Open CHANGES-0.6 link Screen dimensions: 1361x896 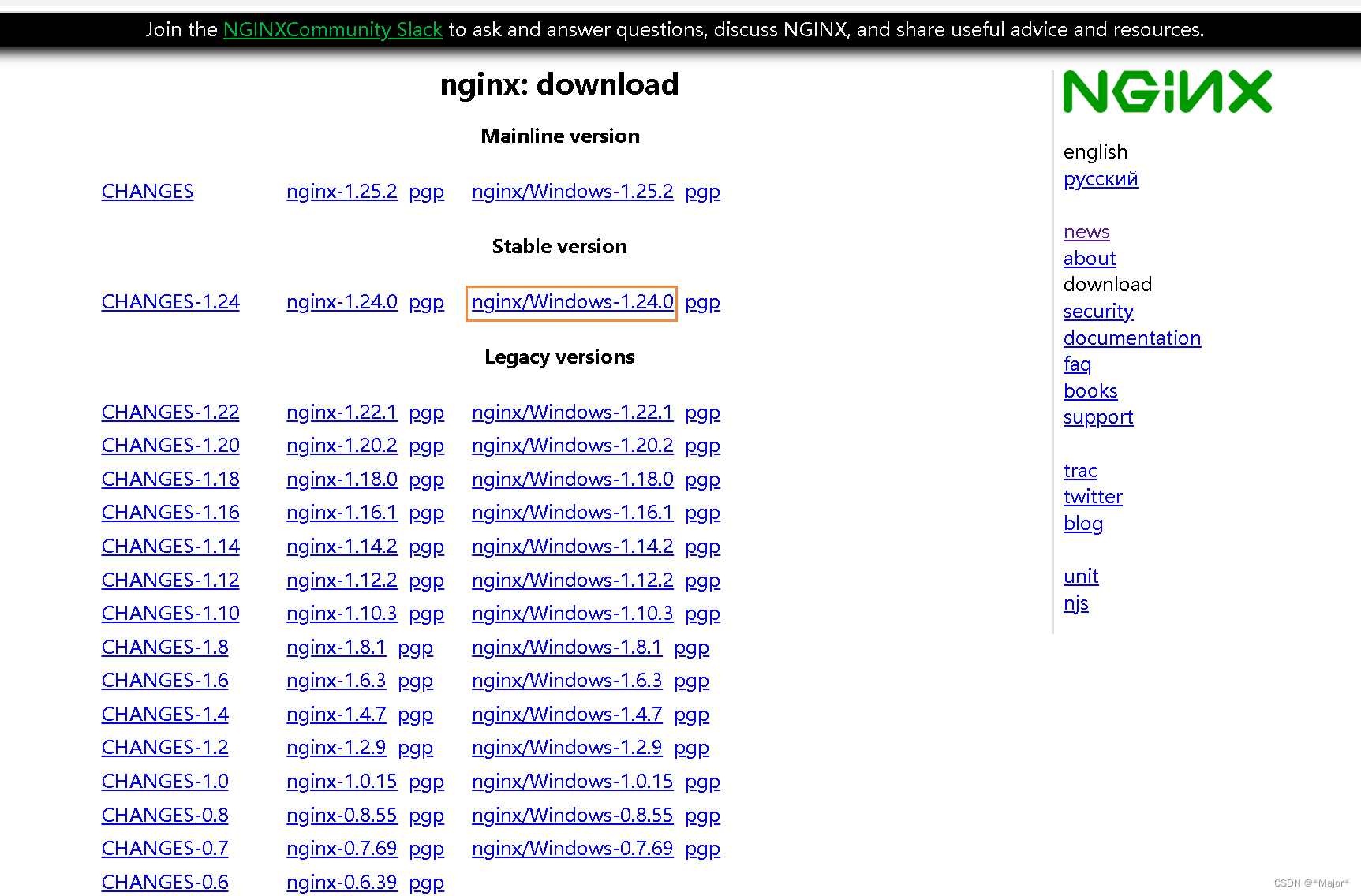165,883
